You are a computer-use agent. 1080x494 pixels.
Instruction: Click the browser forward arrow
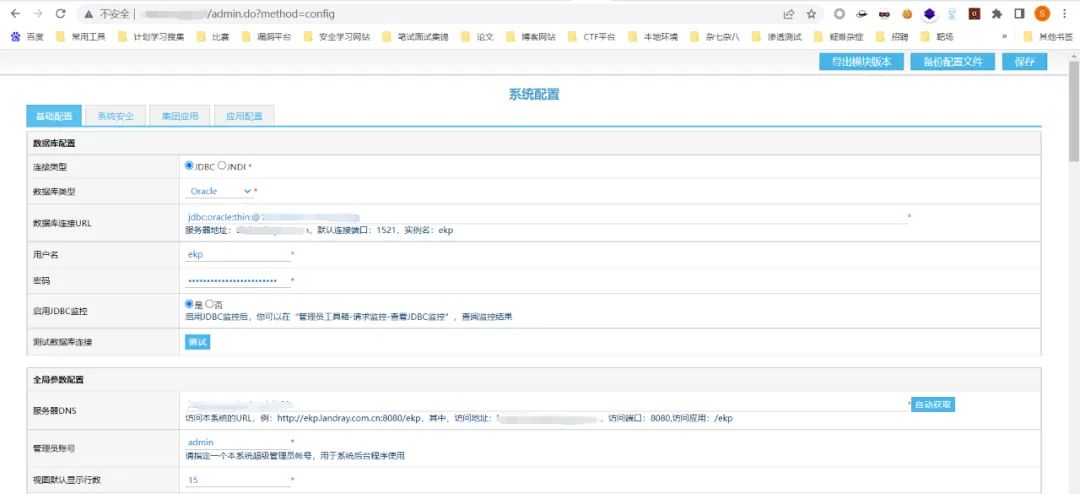37,14
